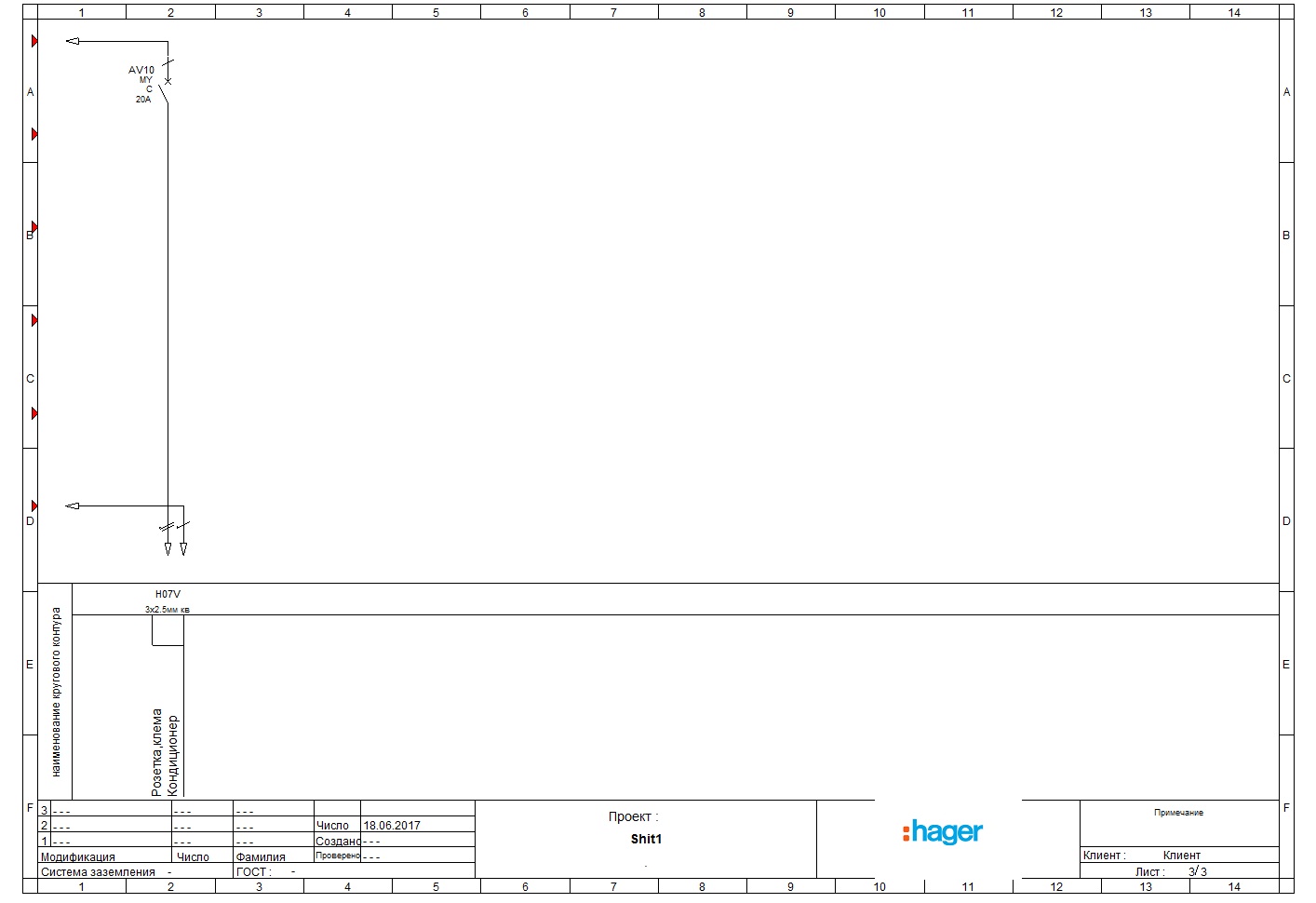Click the Розетка,клема circuit label

pos(156,752)
